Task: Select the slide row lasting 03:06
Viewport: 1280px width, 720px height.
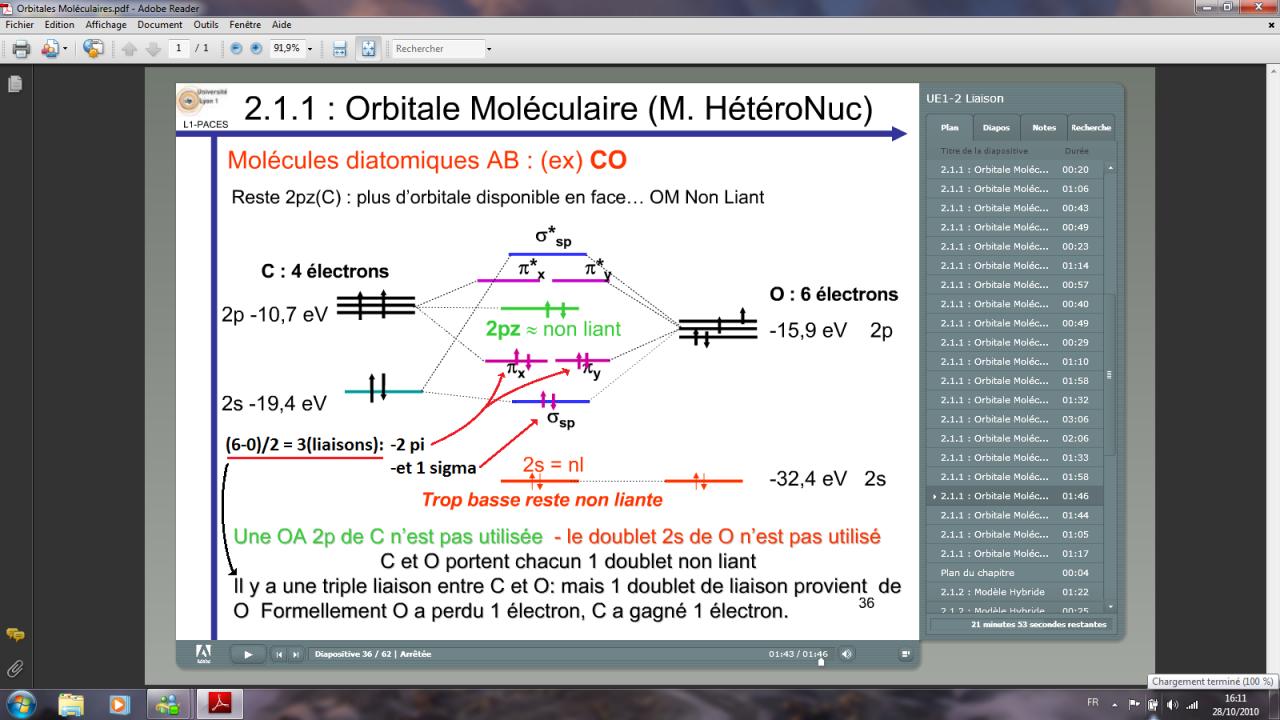Action: (x=1015, y=419)
